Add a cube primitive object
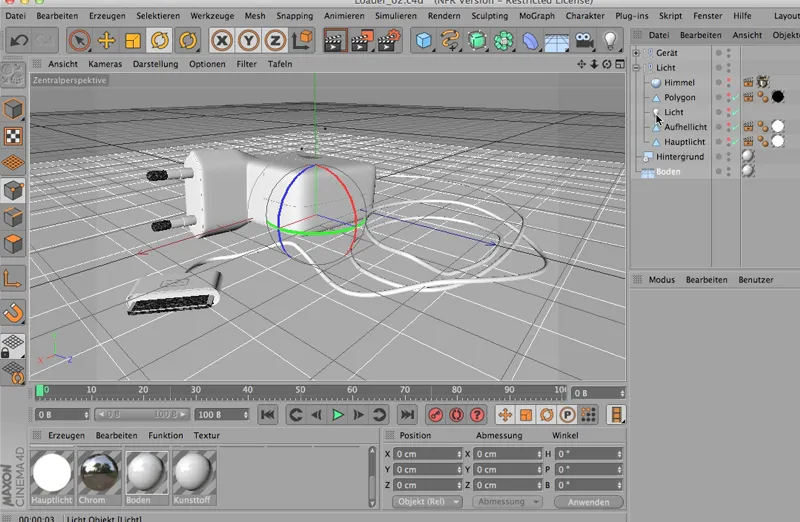The image size is (800, 522). pos(423,40)
